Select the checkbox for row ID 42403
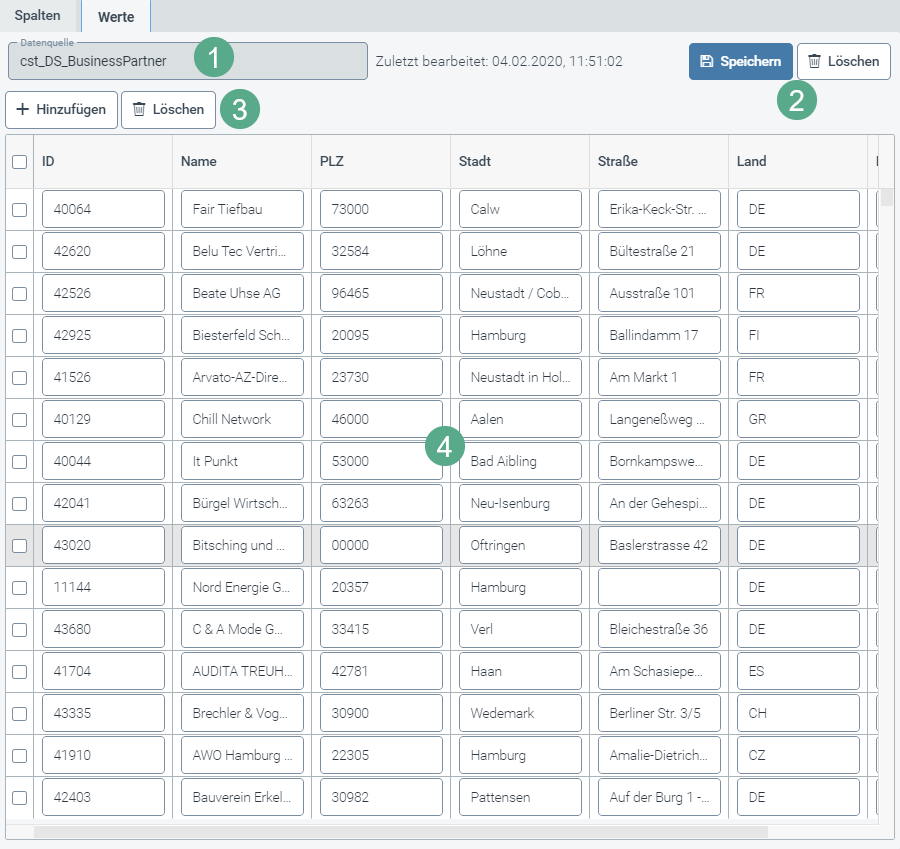The image size is (900, 849). [19, 798]
